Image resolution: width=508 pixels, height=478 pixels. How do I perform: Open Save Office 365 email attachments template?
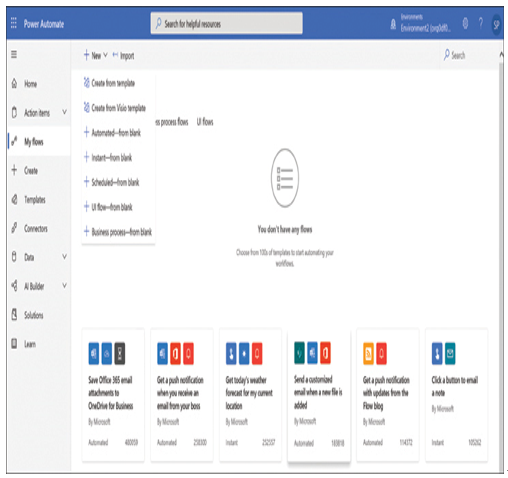tap(113, 395)
